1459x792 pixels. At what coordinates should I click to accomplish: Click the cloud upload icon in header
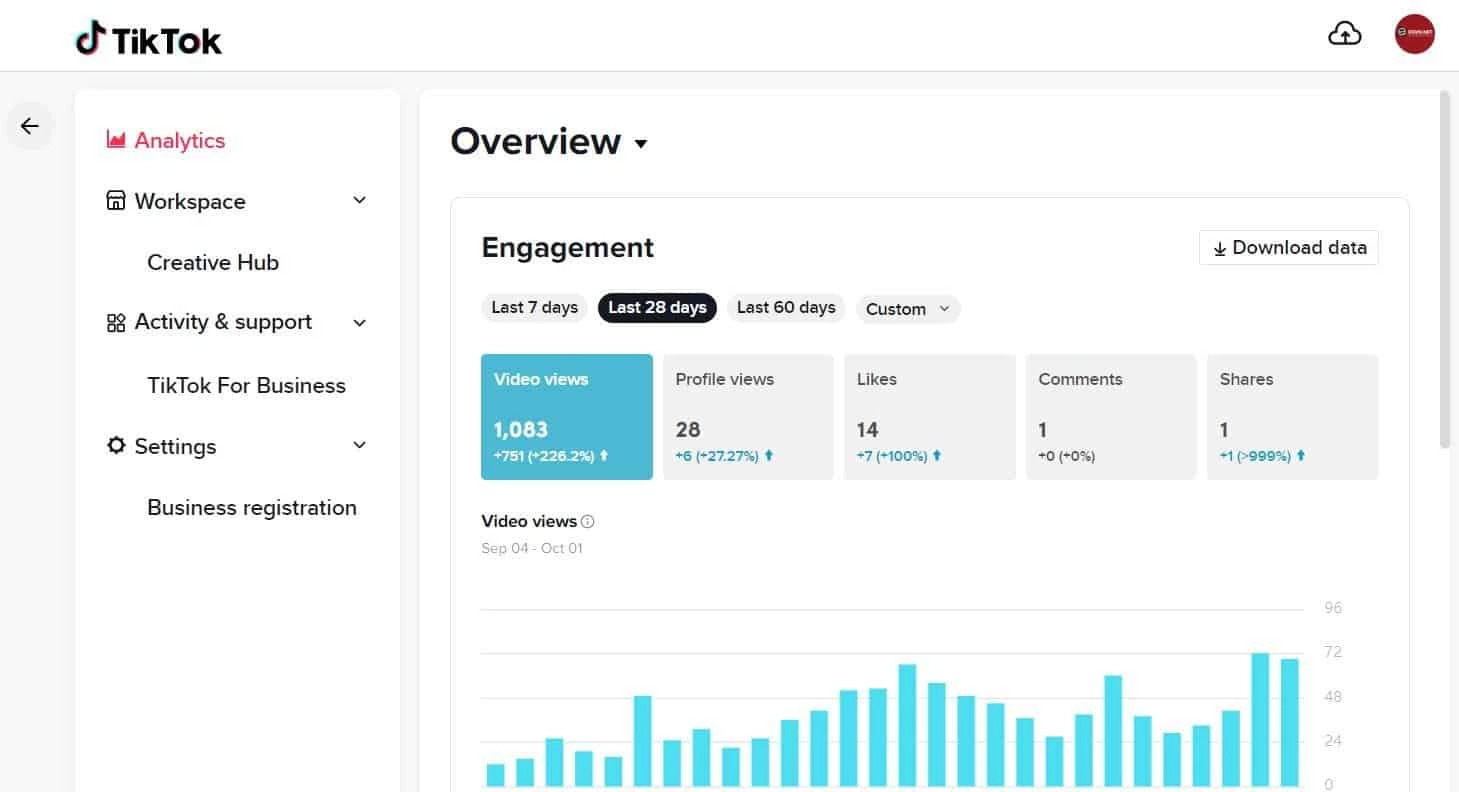[1344, 33]
